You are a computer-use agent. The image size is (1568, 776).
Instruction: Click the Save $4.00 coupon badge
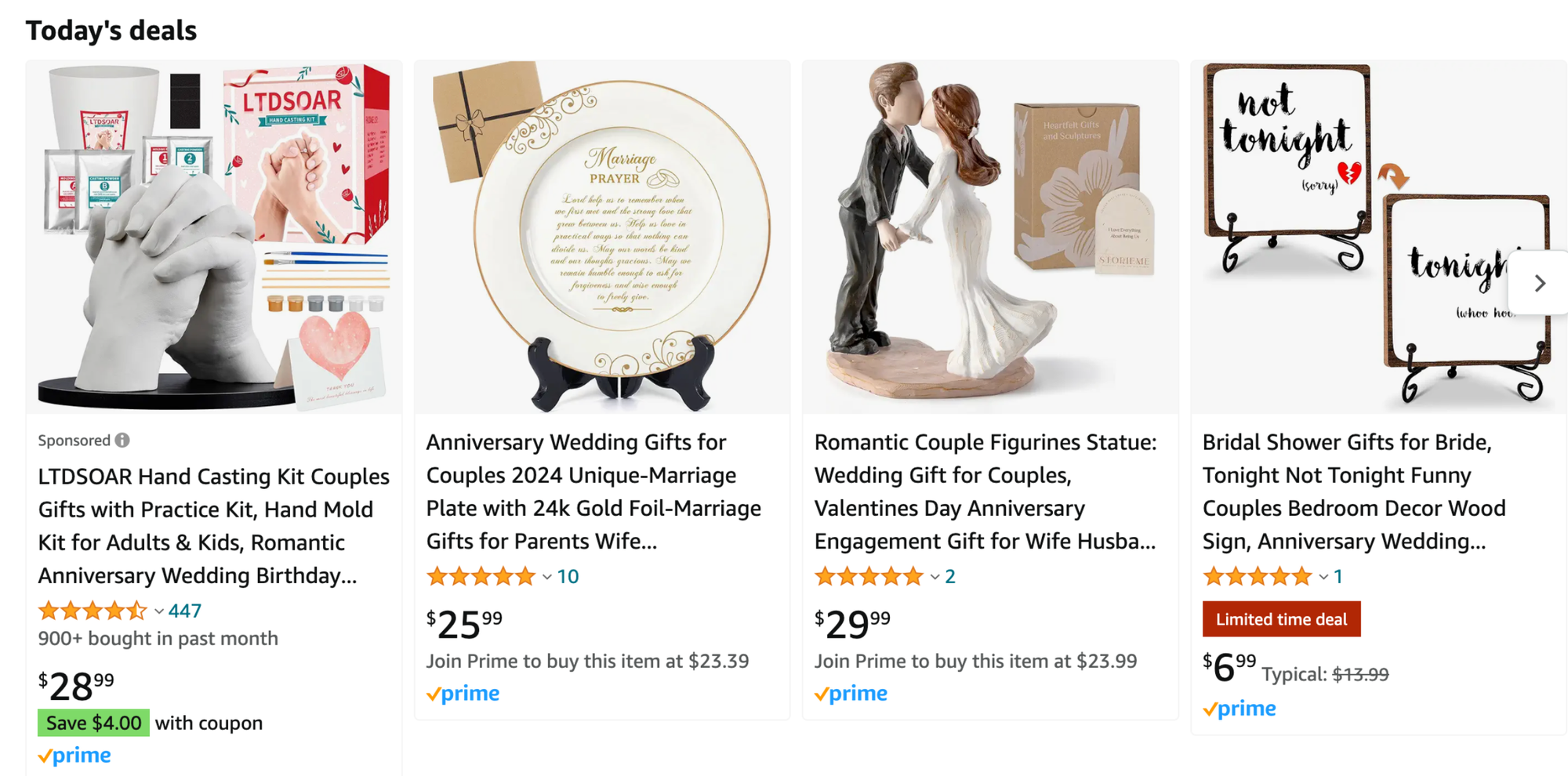click(x=93, y=723)
